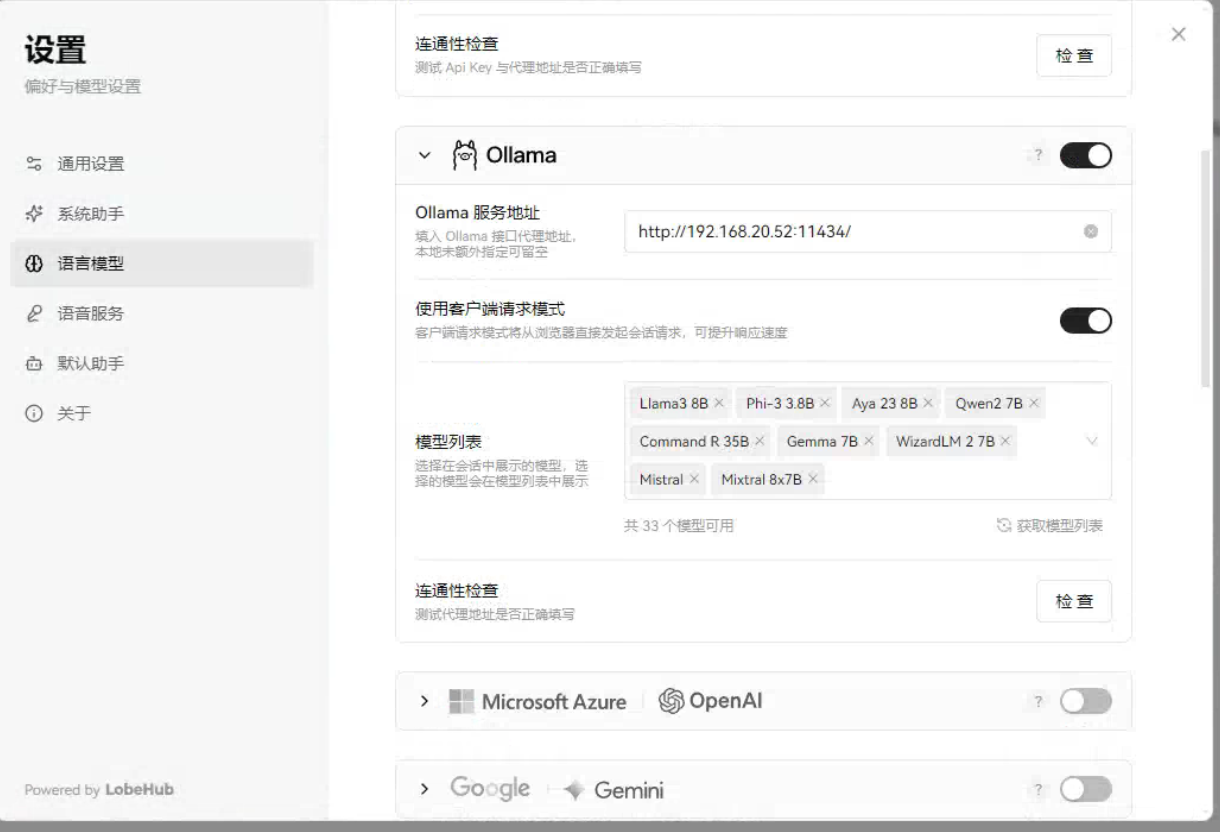Screen dimensions: 1220x832
Task: Click the Ollama section title text
Action: (x=521, y=156)
